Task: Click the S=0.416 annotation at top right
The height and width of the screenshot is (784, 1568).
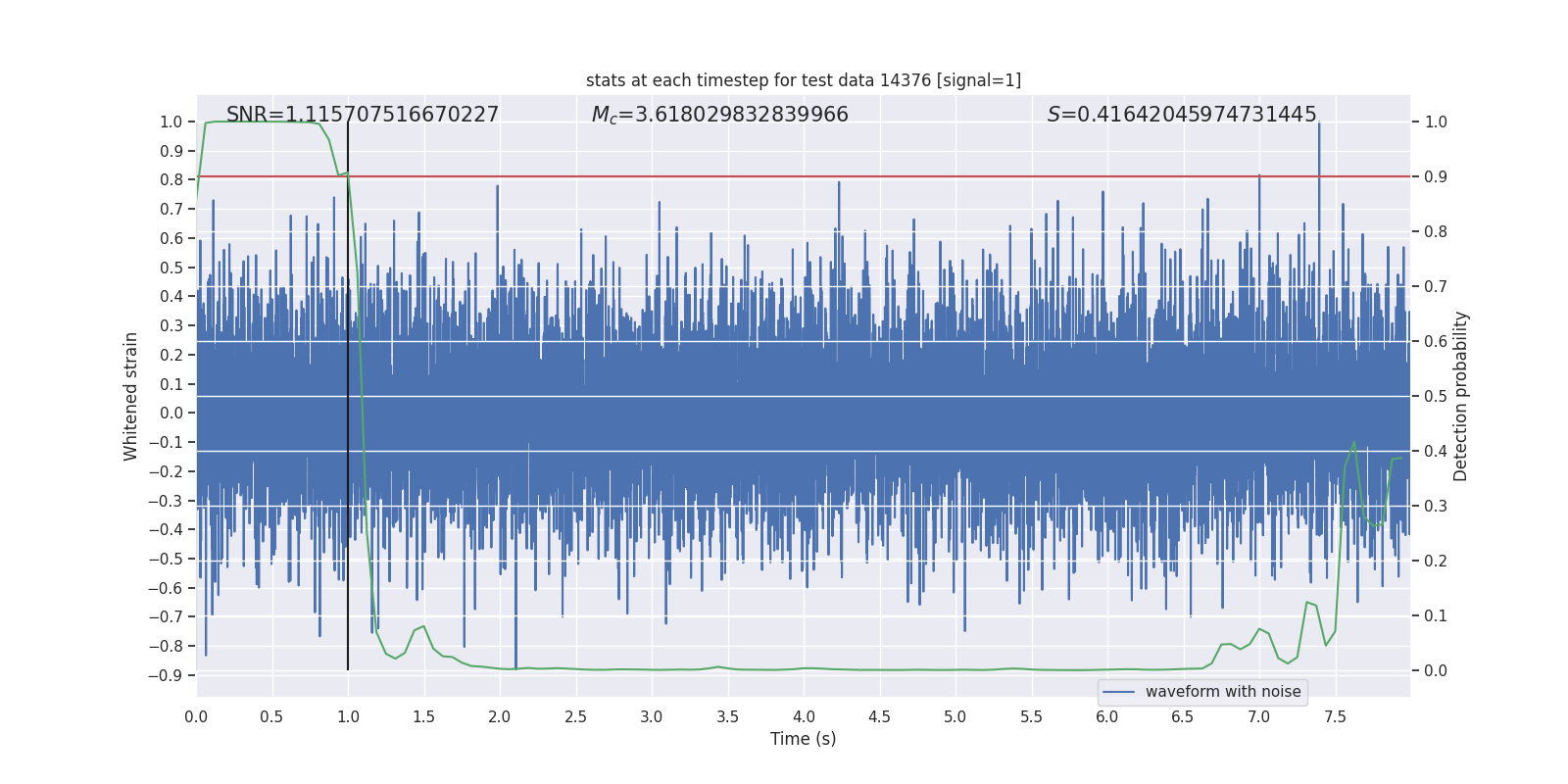Action: pyautogui.click(x=1181, y=115)
